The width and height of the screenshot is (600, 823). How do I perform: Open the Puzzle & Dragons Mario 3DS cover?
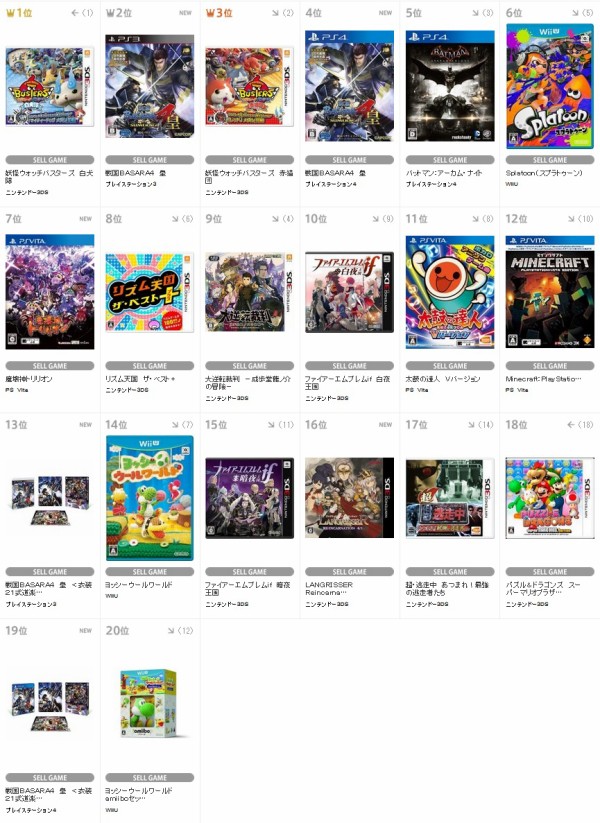point(550,498)
